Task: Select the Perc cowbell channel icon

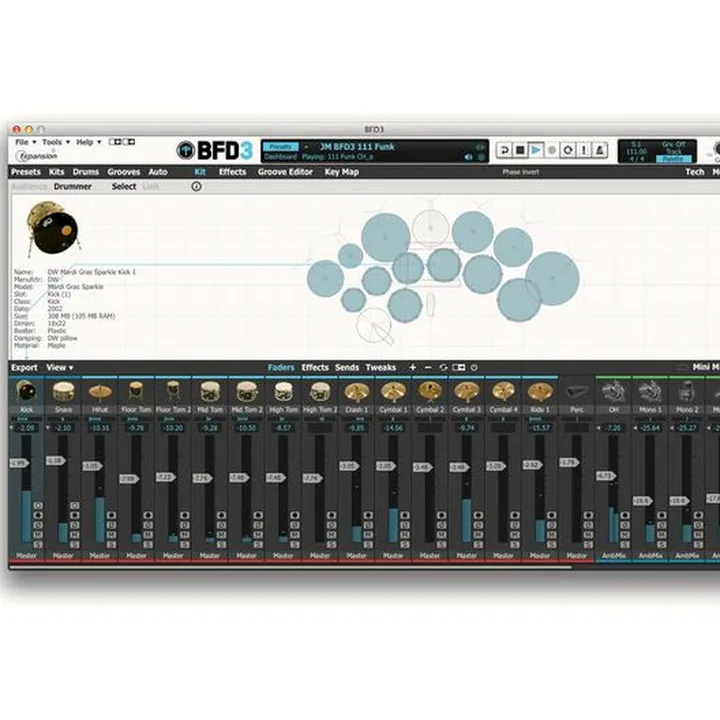Action: tap(577, 392)
